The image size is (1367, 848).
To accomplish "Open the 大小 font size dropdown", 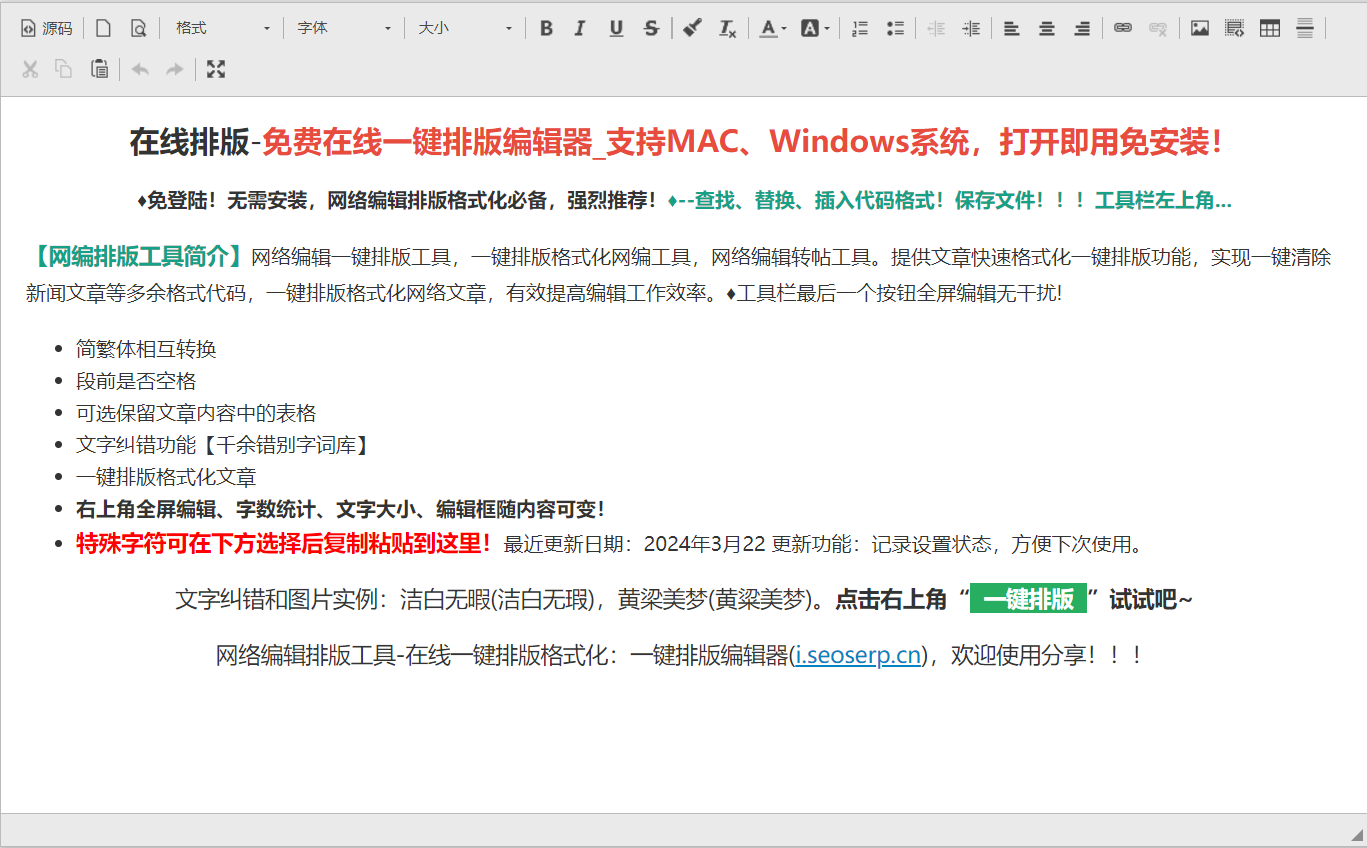I will coord(464,28).
